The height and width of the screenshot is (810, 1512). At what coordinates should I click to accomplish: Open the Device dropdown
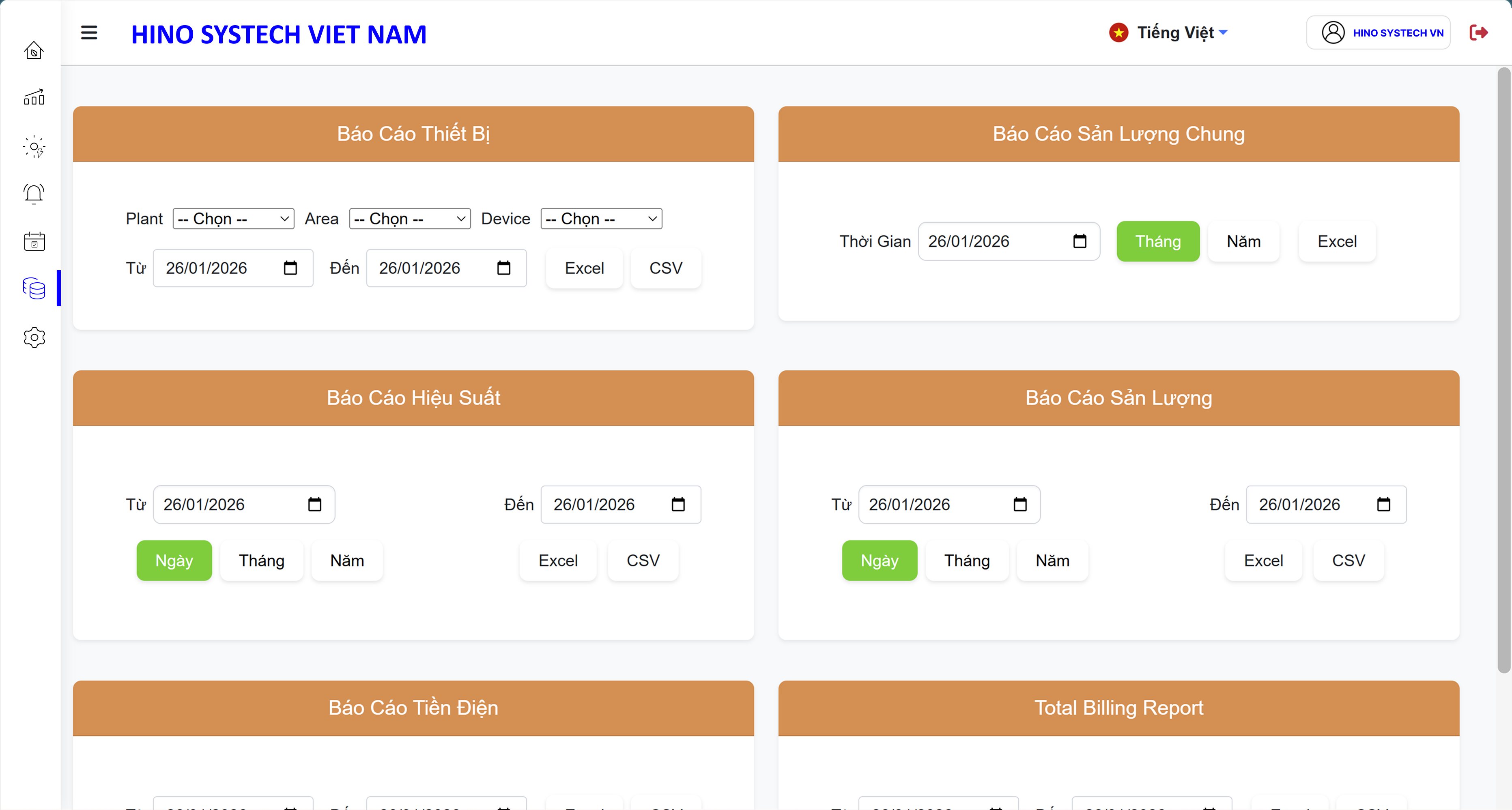(x=601, y=219)
